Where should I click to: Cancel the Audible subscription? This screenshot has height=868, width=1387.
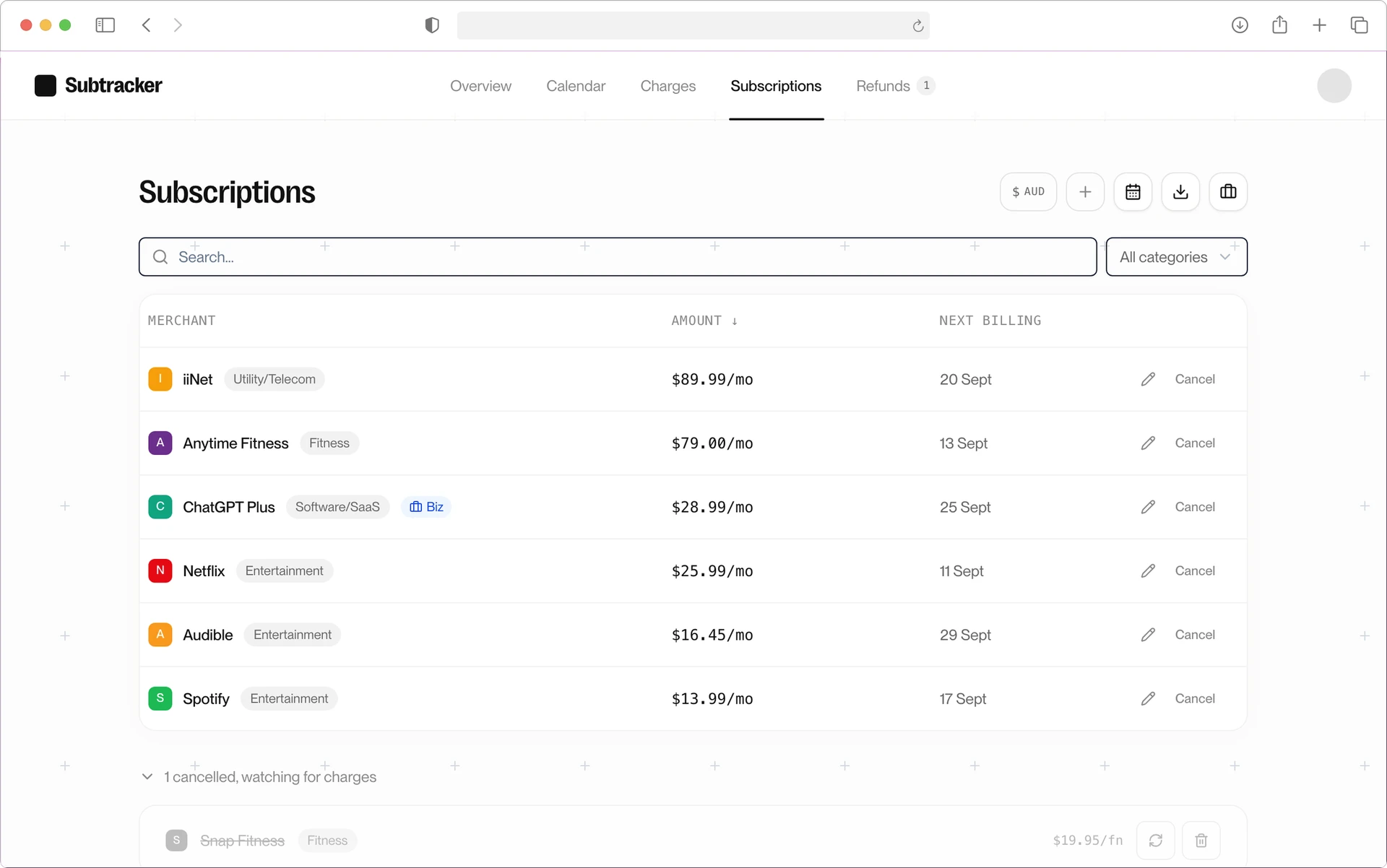point(1195,635)
